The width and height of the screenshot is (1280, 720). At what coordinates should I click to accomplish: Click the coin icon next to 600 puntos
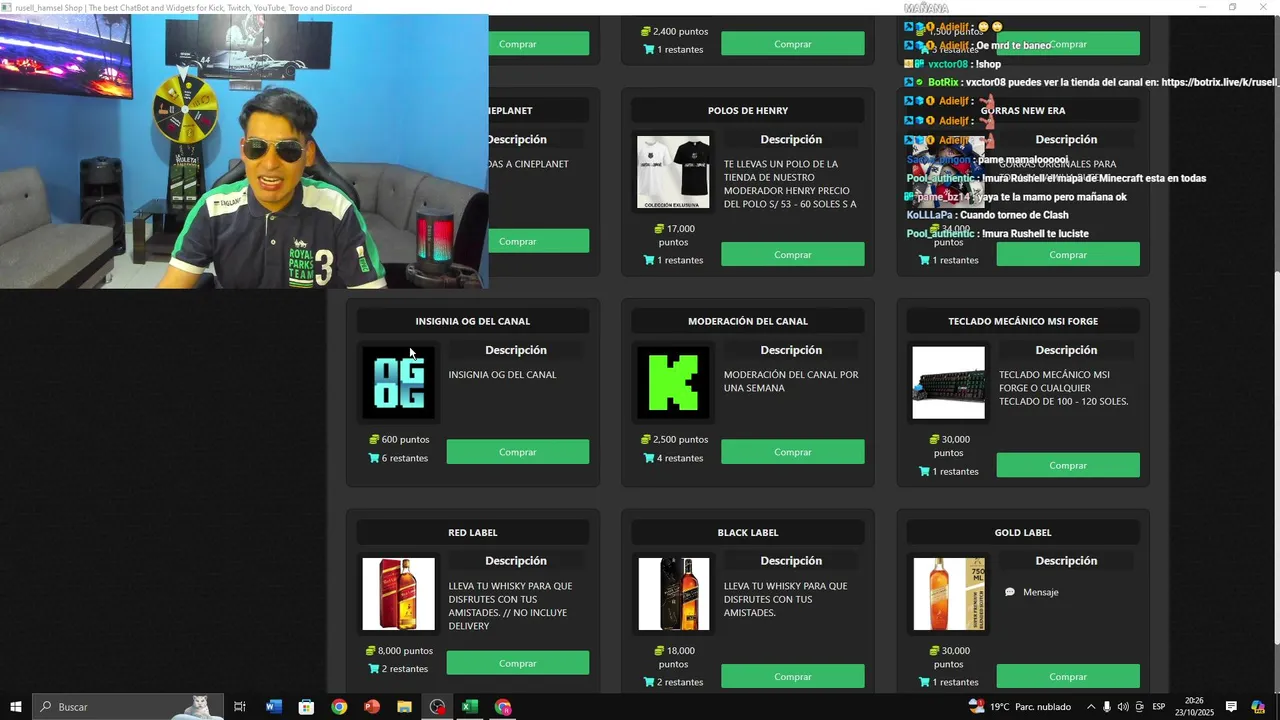[374, 439]
